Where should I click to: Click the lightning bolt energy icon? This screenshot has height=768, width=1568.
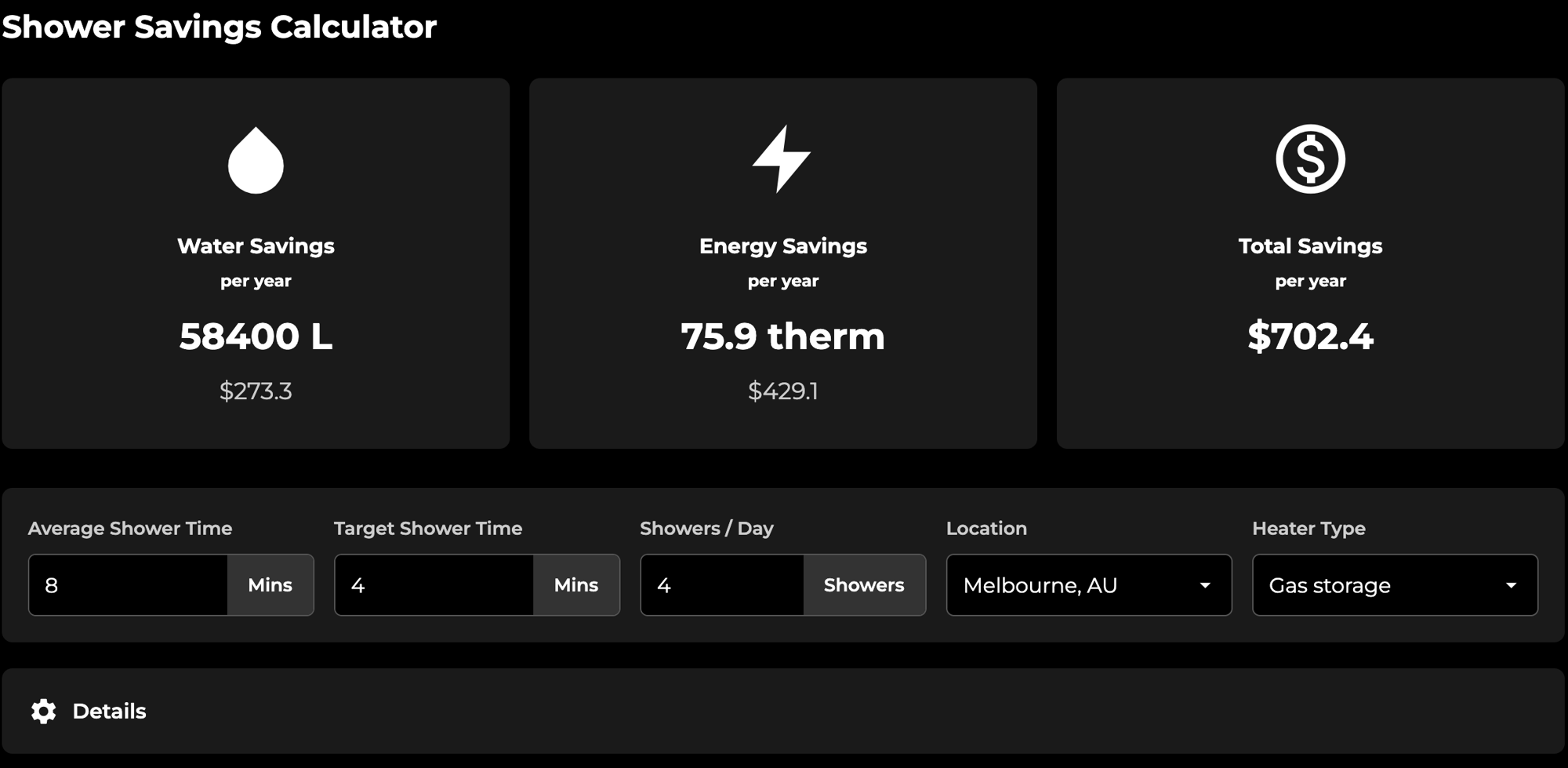(x=782, y=159)
